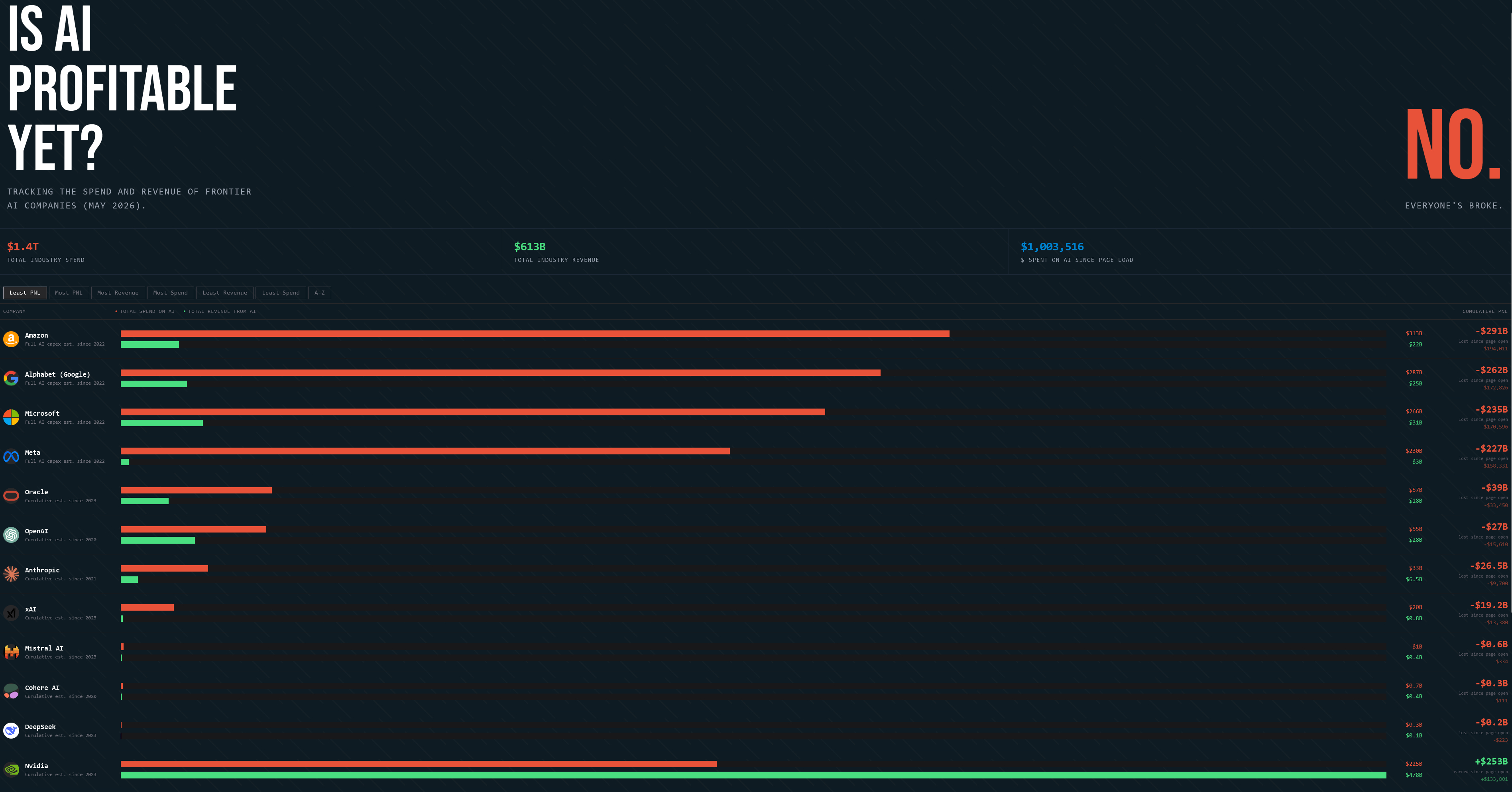
Task: Click the Meta logo icon
Action: [11, 457]
